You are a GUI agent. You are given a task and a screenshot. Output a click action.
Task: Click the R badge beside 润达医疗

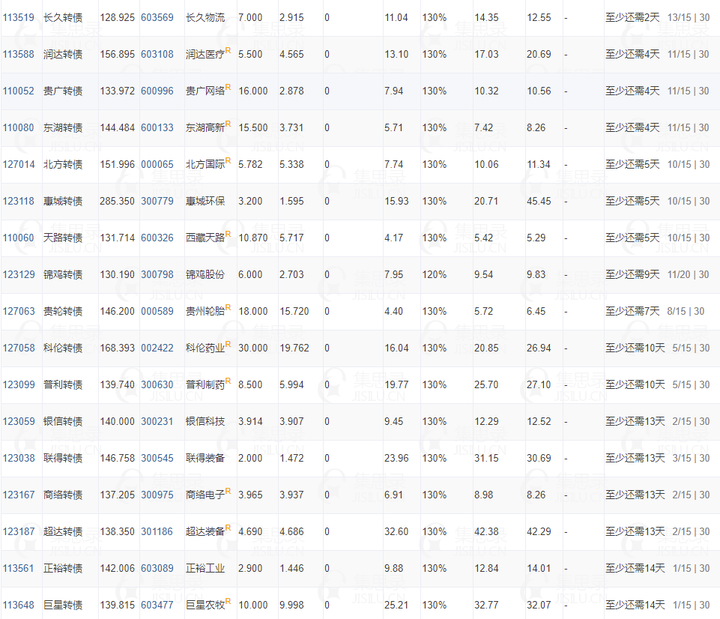click(x=228, y=50)
